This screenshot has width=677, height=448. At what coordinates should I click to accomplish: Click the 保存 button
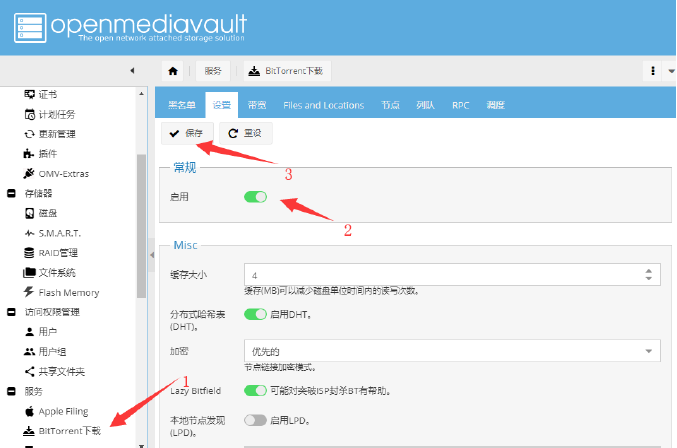pos(186,133)
